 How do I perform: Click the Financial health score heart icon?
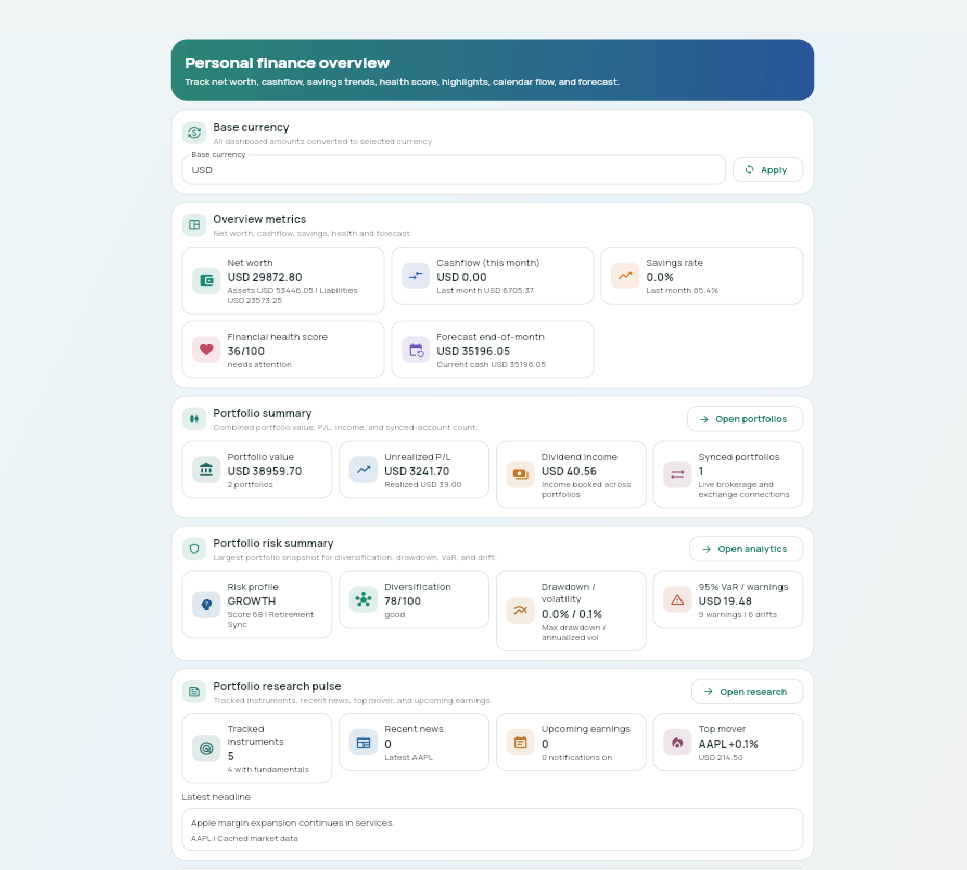(x=207, y=350)
